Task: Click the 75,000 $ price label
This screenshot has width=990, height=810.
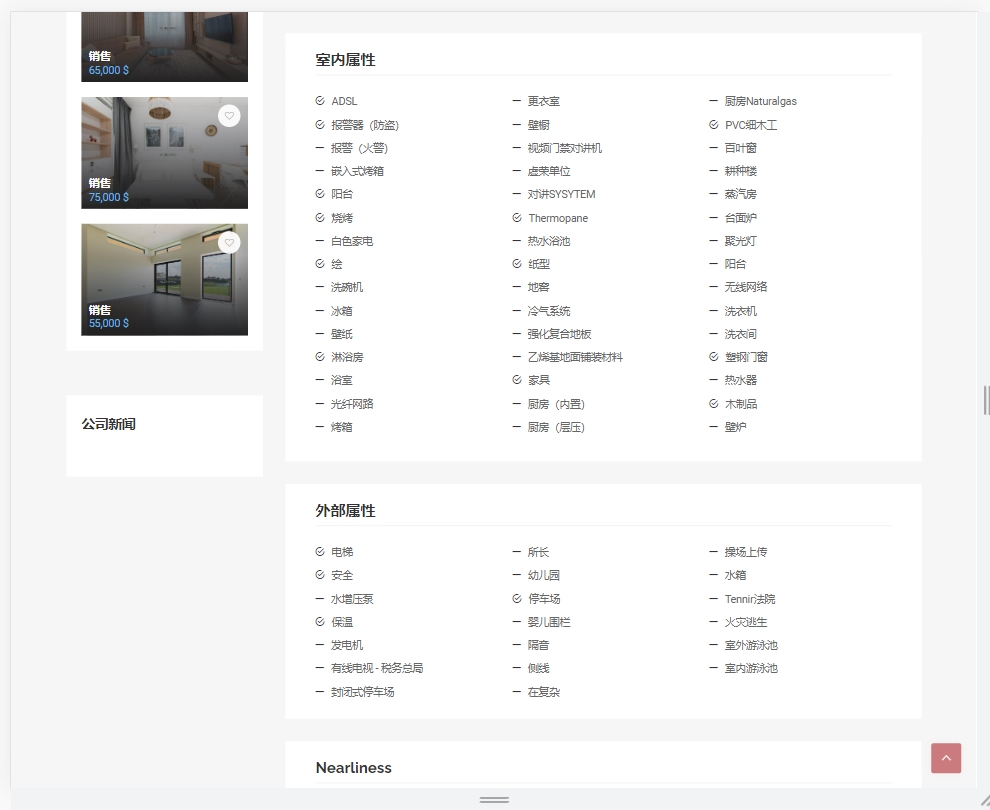Action: (x=109, y=197)
